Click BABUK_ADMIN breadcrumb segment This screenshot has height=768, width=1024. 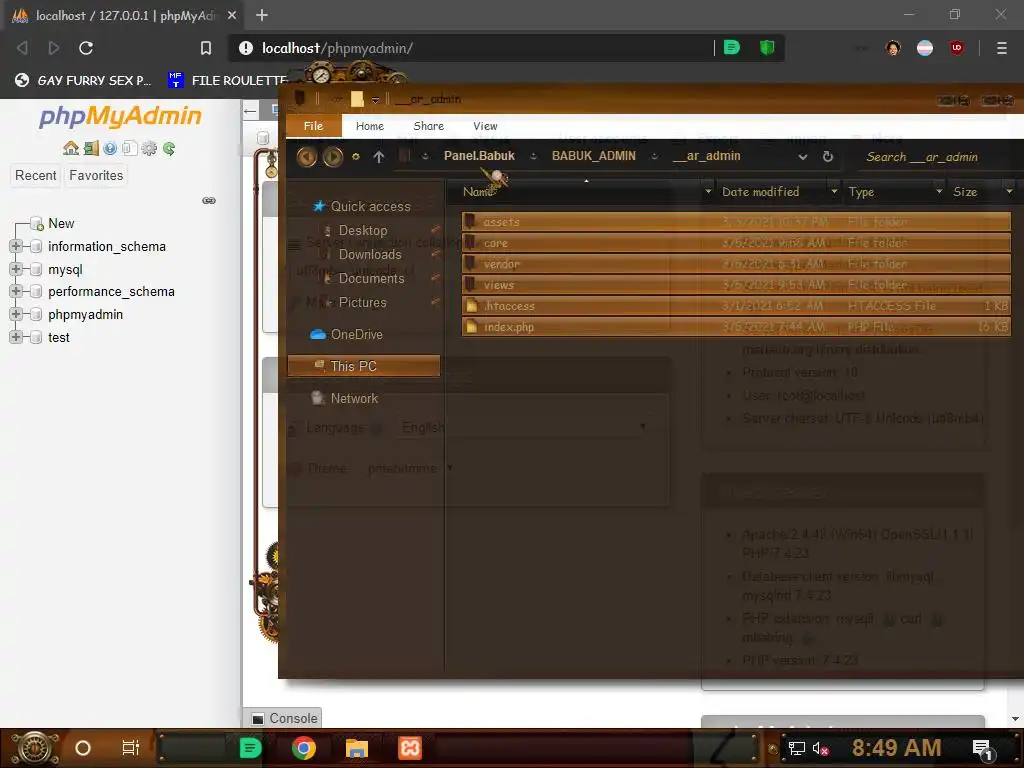594,156
